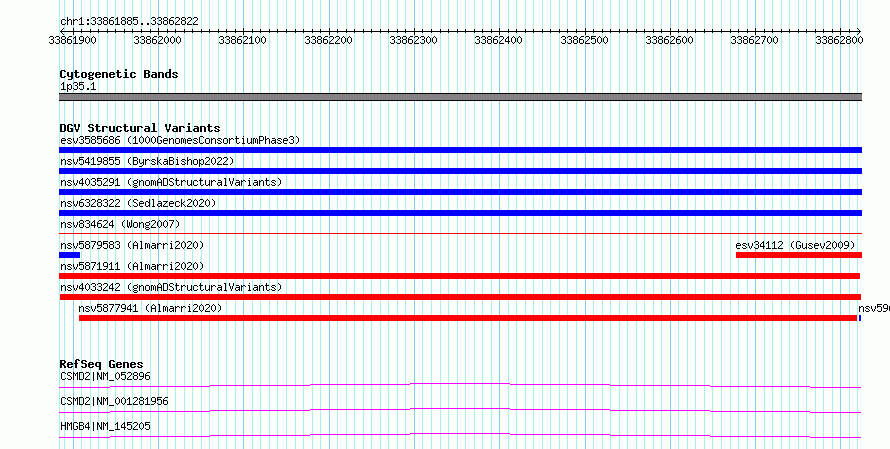This screenshot has width=890, height=449.
Task: Click the DGV Structural Variants track title
Action: pos(140,128)
